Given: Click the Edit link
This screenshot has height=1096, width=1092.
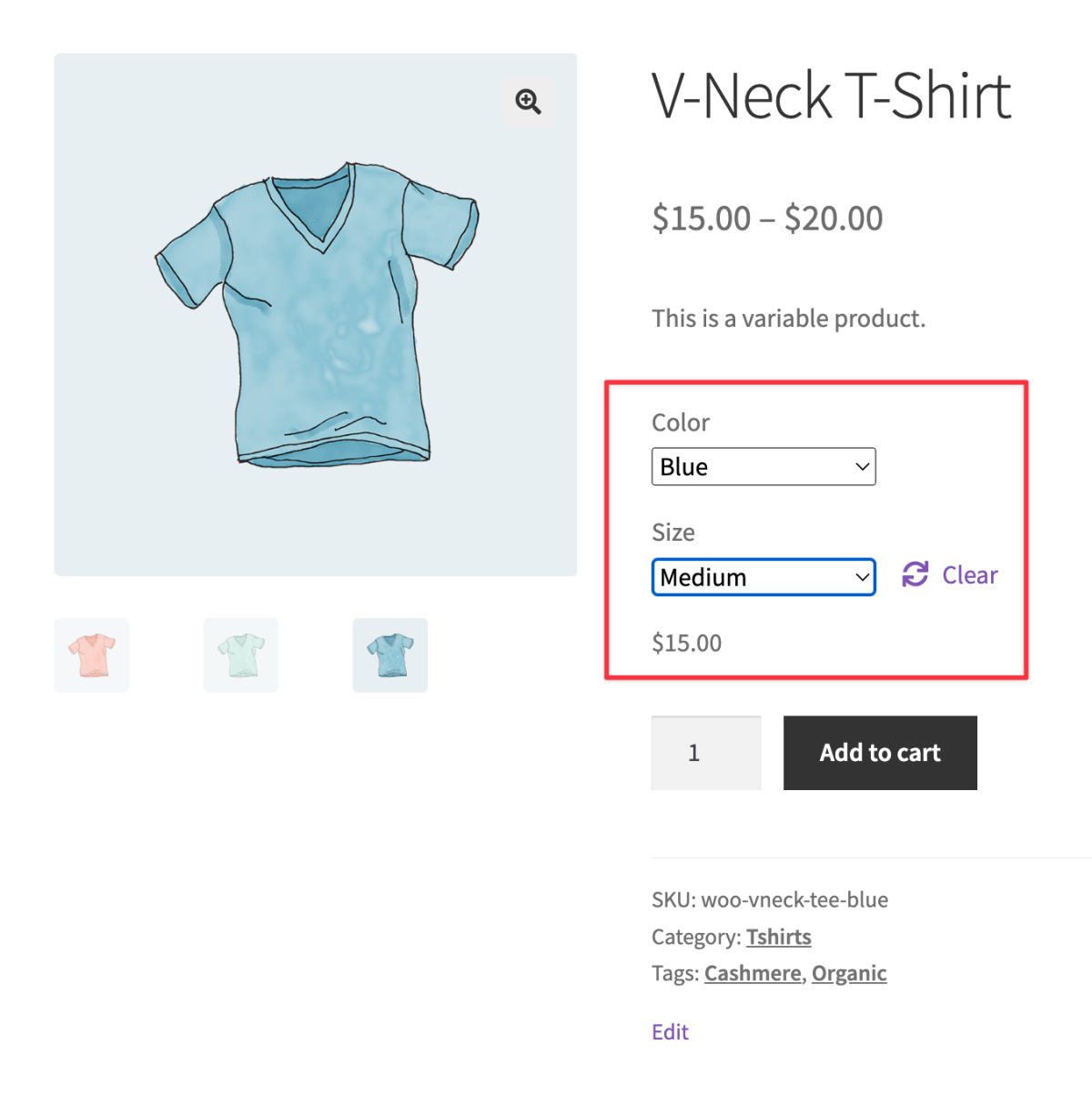Looking at the screenshot, I should pyautogui.click(x=670, y=1031).
